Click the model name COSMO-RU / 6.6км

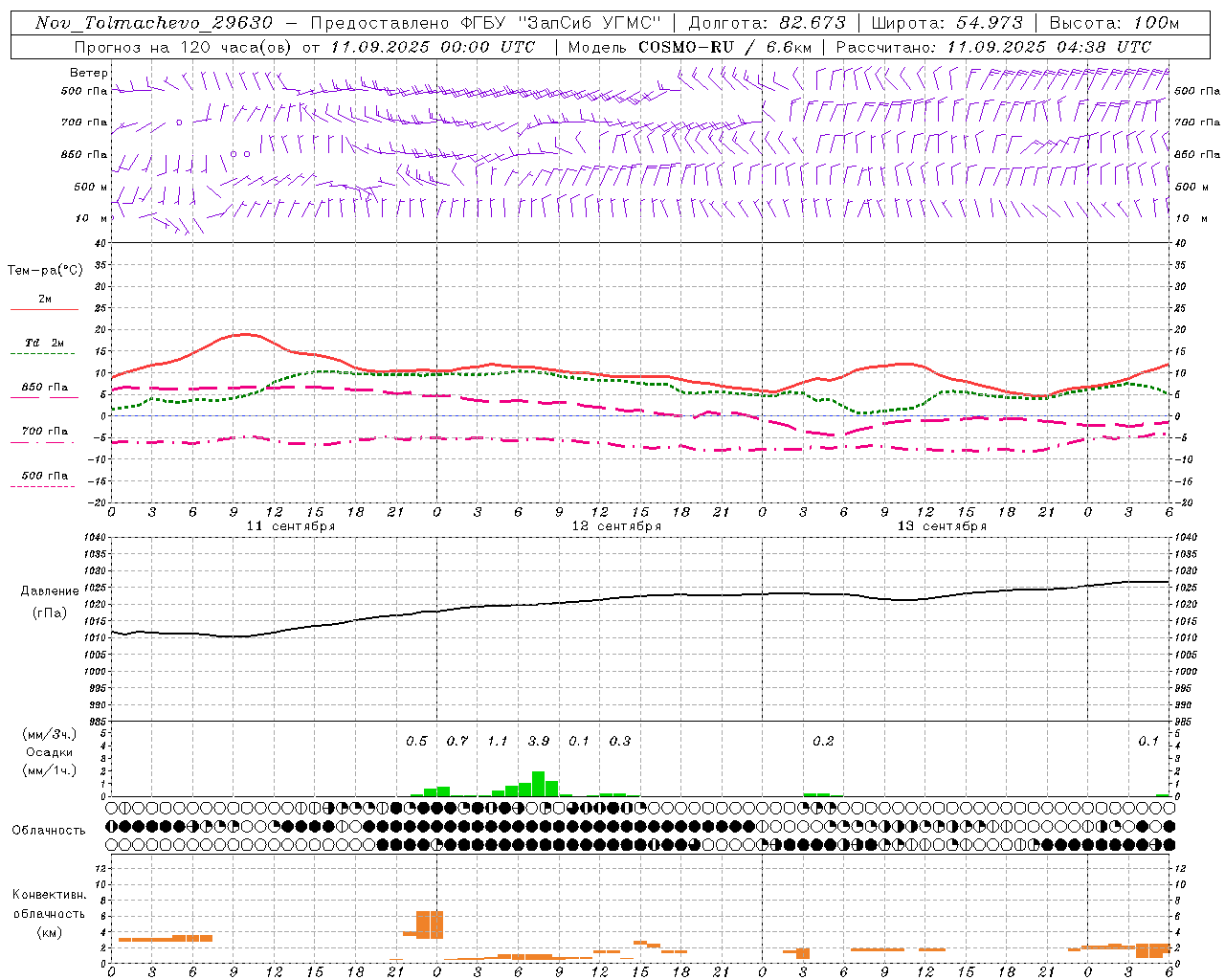(x=725, y=47)
